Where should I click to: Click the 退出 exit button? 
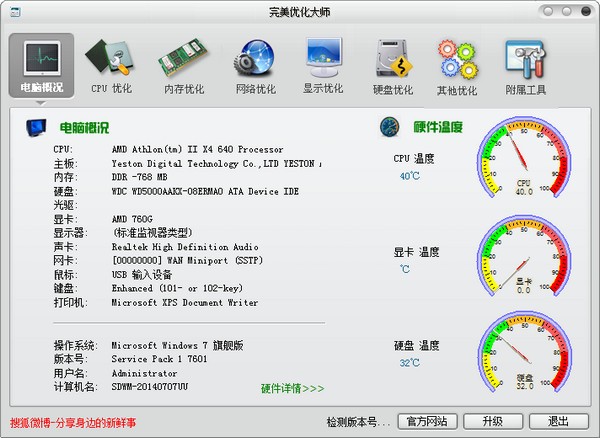click(x=559, y=422)
